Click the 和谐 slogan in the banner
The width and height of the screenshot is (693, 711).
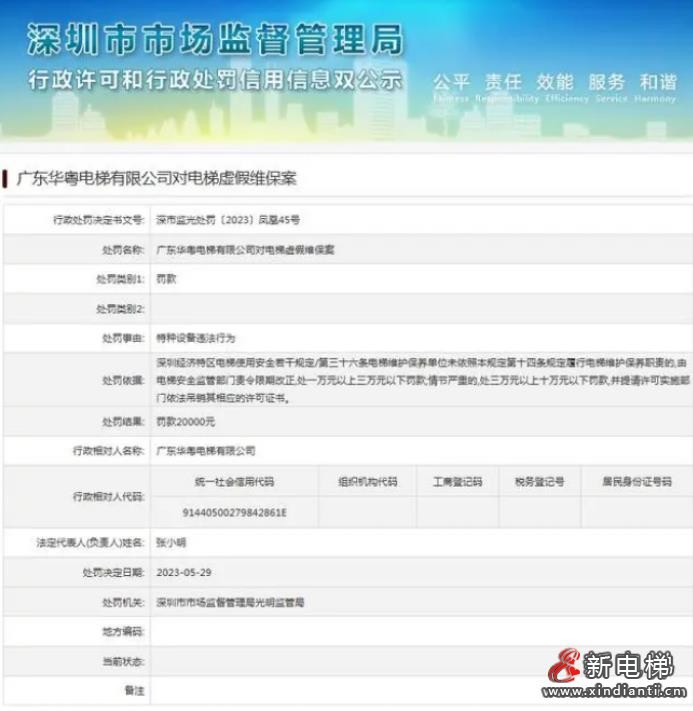[x=658, y=83]
